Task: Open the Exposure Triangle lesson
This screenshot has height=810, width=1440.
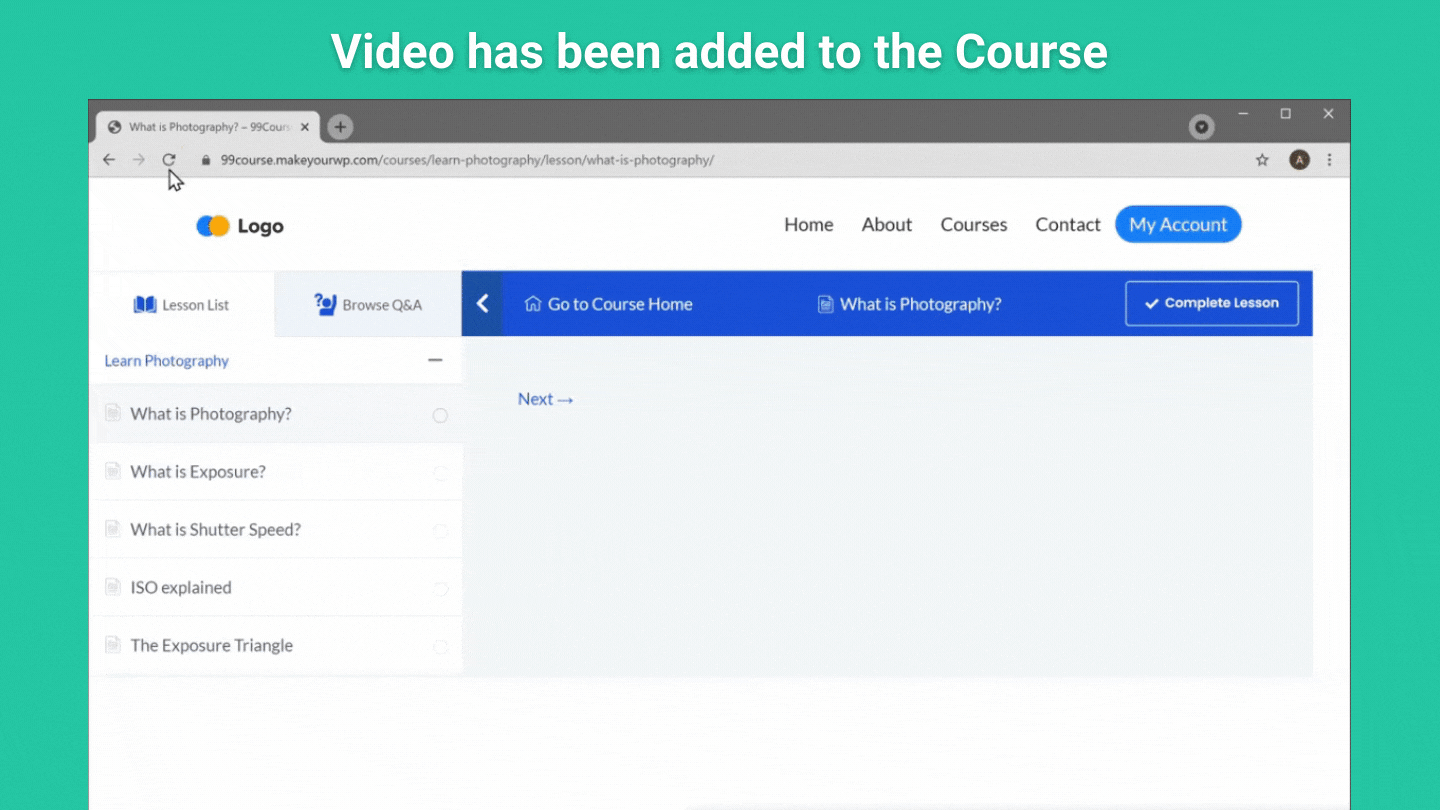Action: coord(211,646)
